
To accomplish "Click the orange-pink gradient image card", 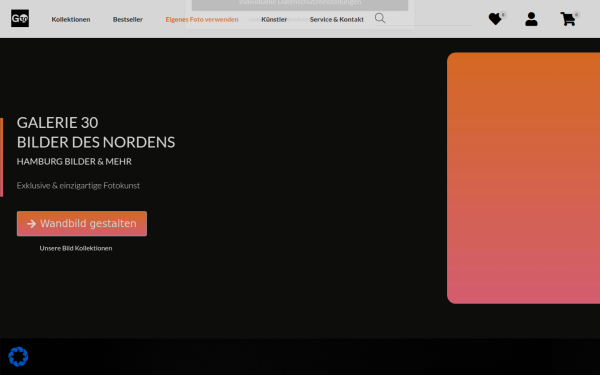I will click(x=523, y=178).
